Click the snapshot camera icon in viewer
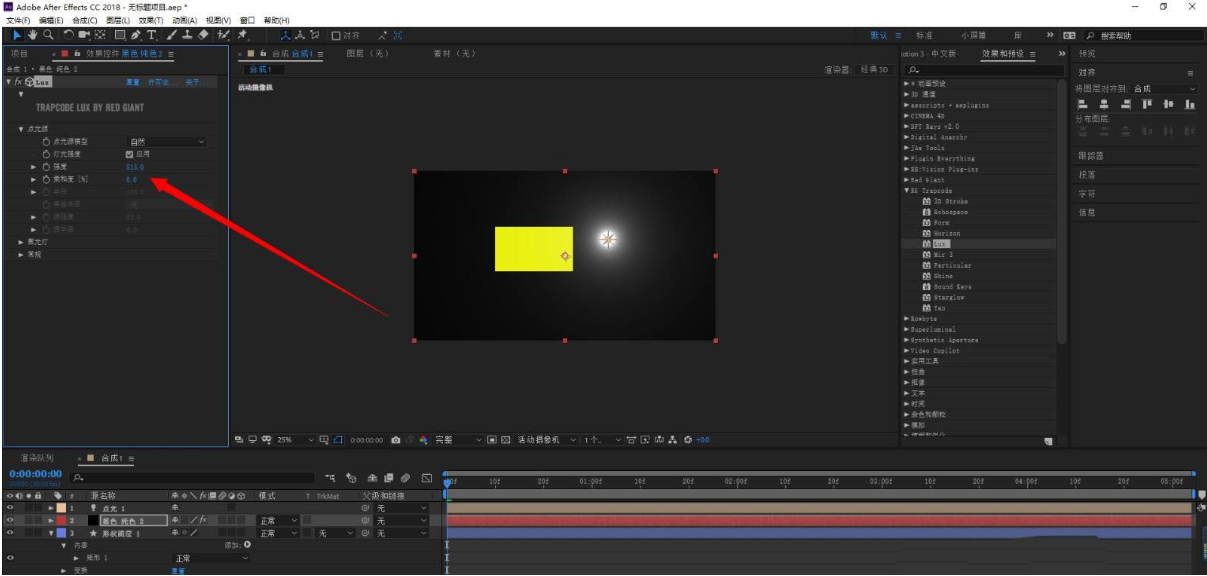This screenshot has height=576, width=1207. [x=396, y=440]
